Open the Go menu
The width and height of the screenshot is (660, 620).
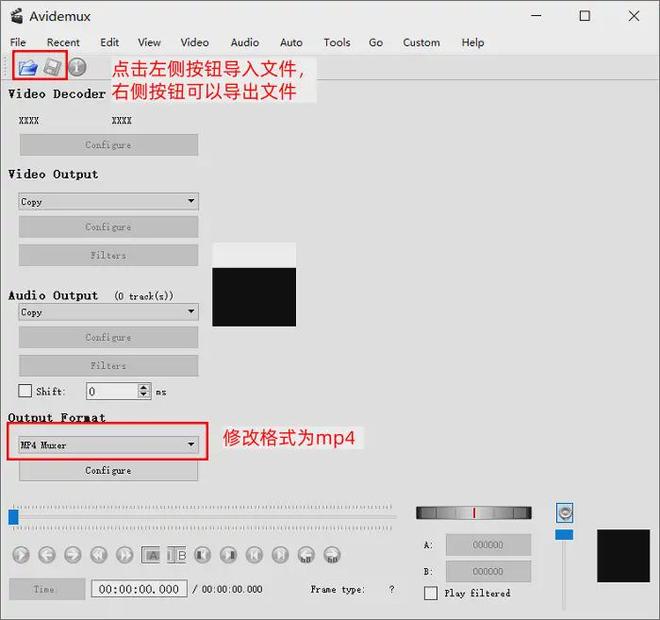(x=376, y=43)
